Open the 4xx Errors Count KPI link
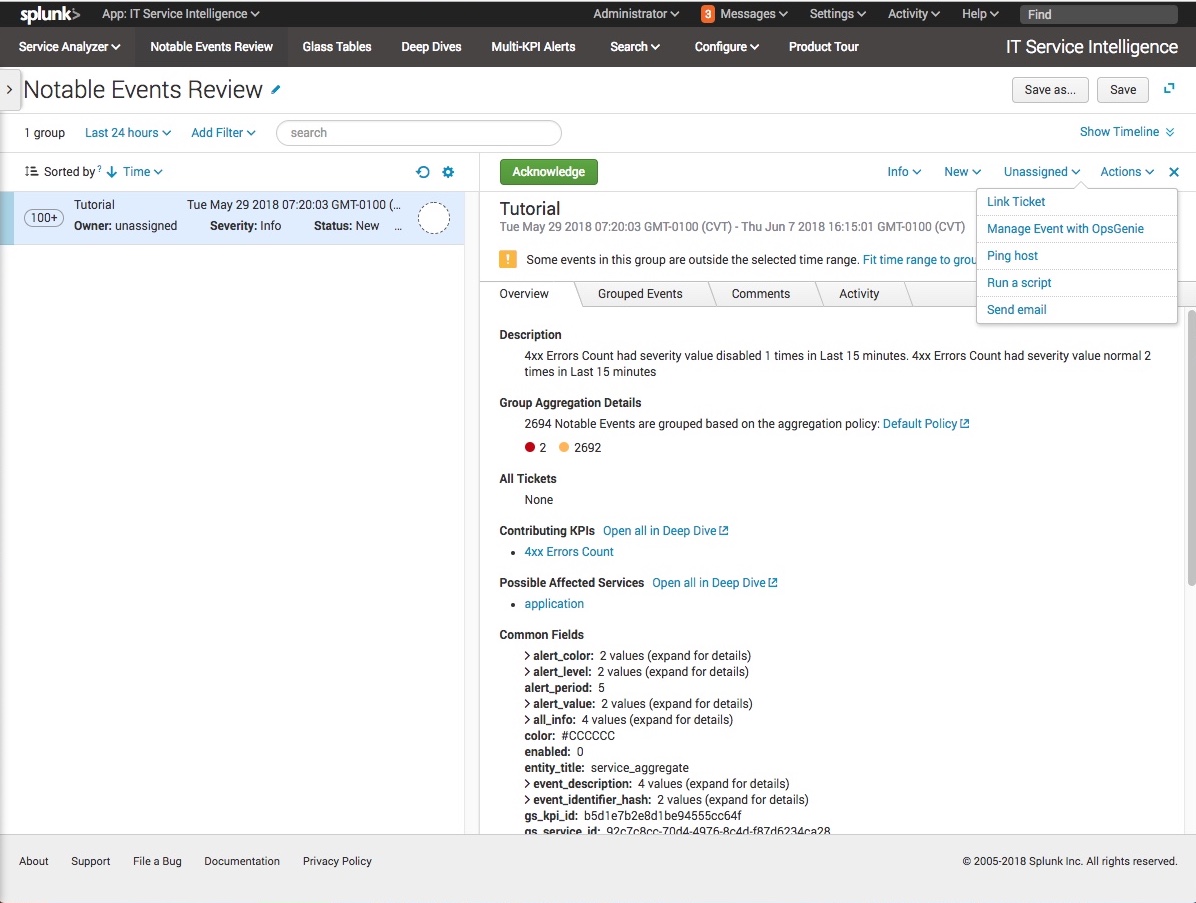This screenshot has width=1196, height=903. (569, 551)
